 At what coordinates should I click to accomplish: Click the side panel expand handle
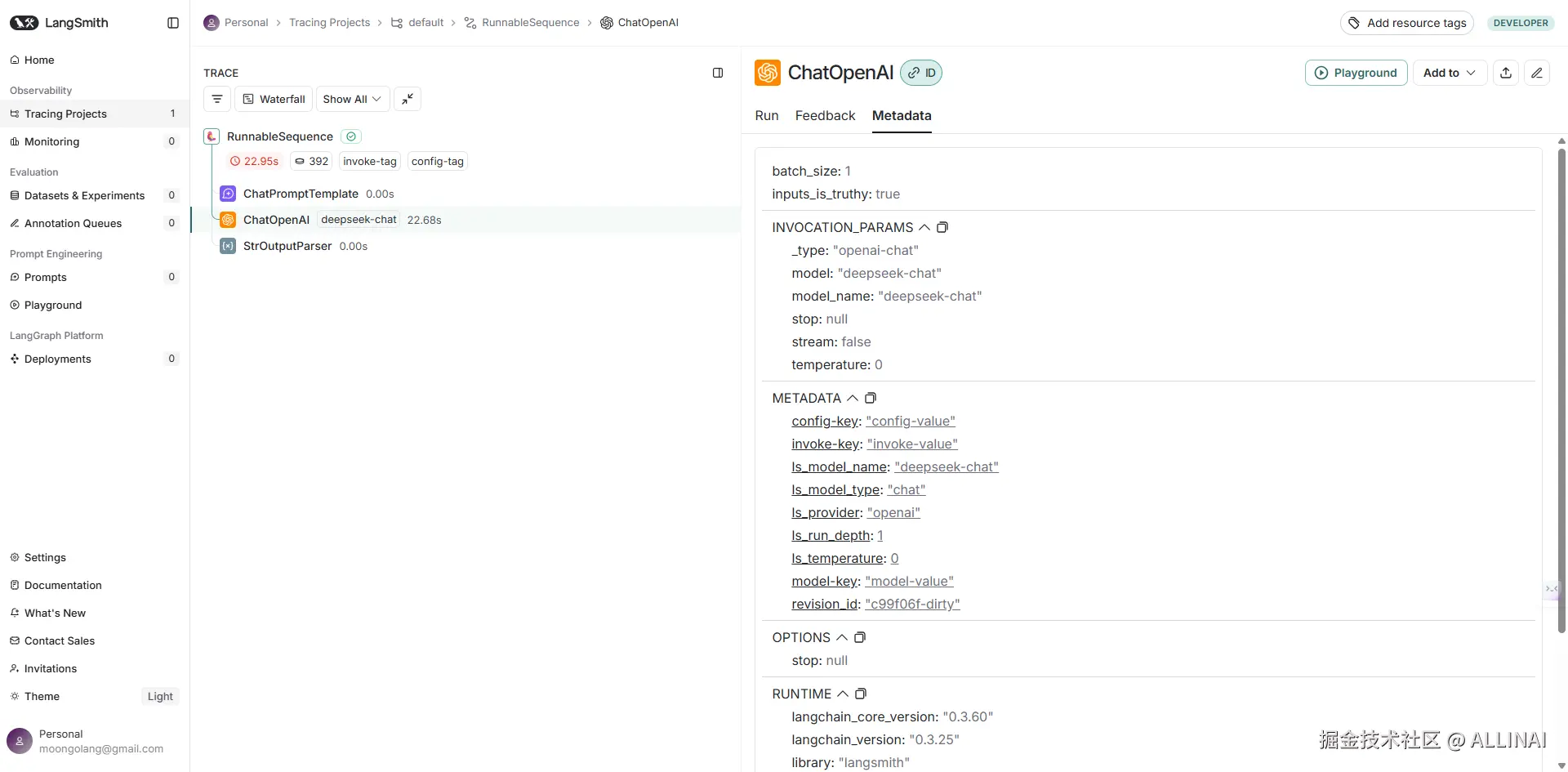1552,588
